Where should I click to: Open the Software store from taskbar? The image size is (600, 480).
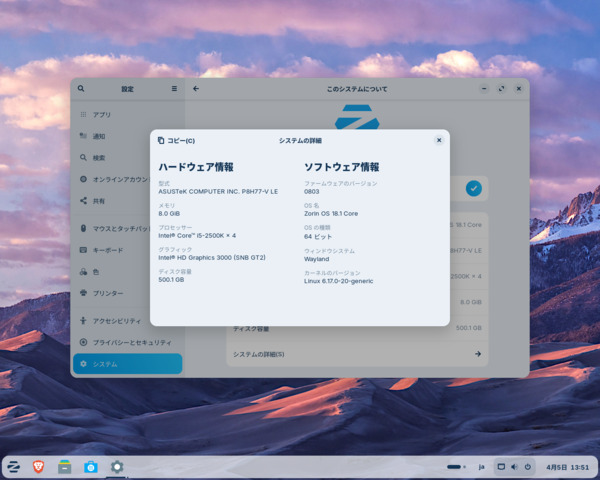[x=91, y=467]
